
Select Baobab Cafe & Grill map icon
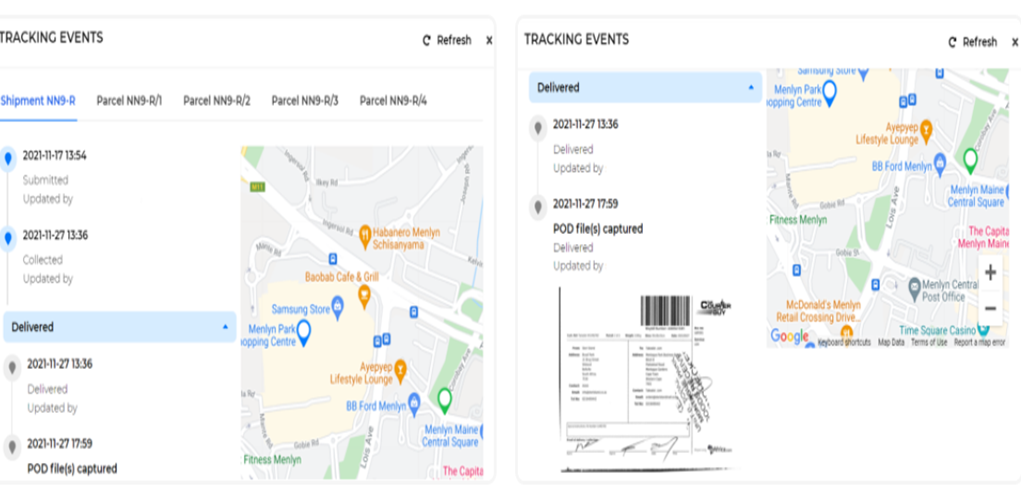[364, 294]
